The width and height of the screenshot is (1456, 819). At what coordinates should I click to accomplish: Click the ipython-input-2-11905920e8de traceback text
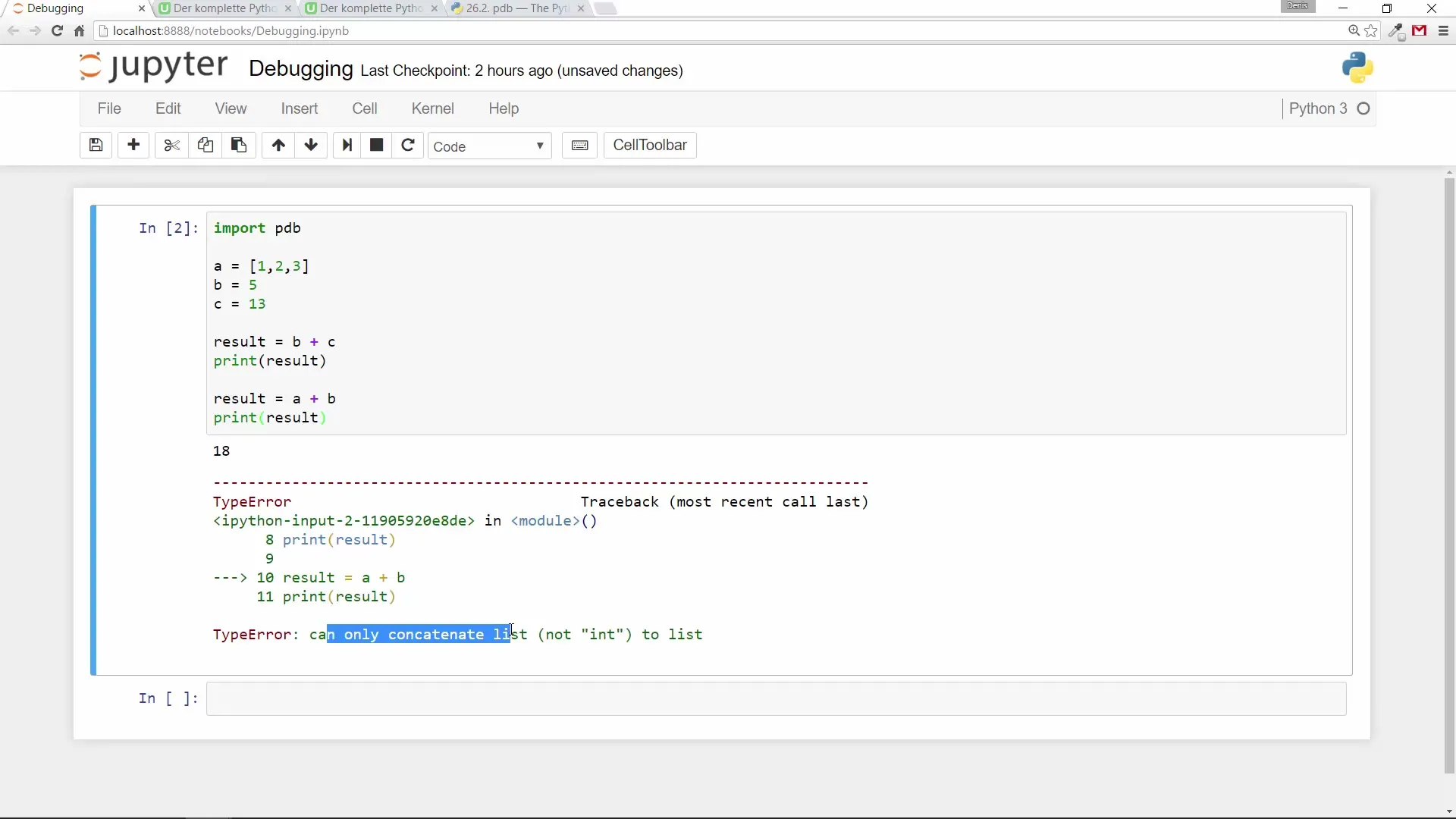point(344,521)
